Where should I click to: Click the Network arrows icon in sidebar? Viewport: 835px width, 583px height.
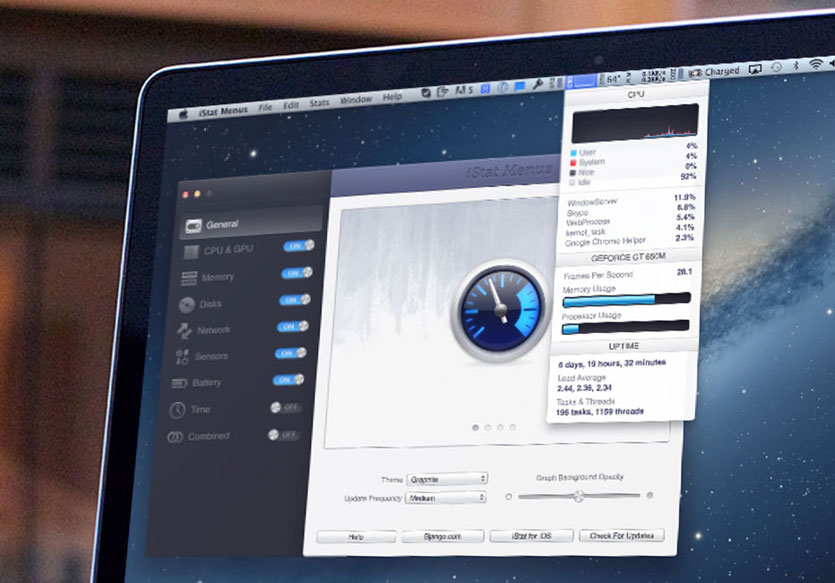point(184,331)
